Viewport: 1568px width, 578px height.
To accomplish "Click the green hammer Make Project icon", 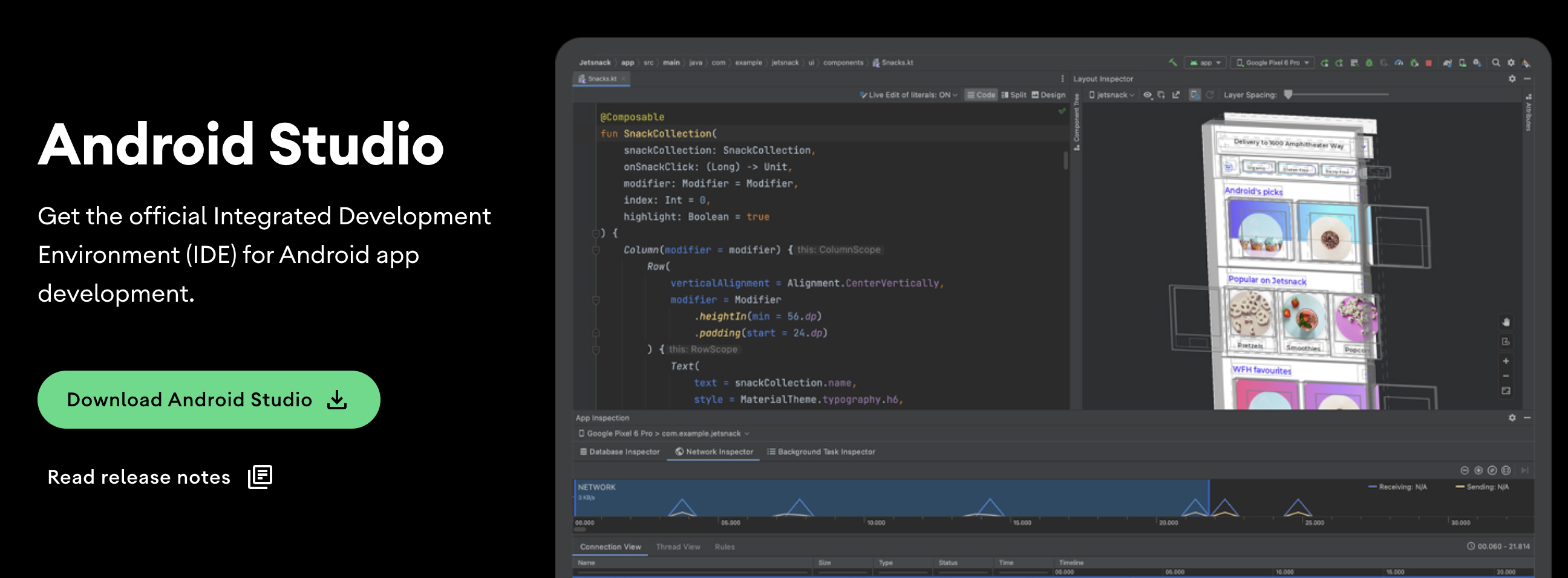I will click(1174, 63).
